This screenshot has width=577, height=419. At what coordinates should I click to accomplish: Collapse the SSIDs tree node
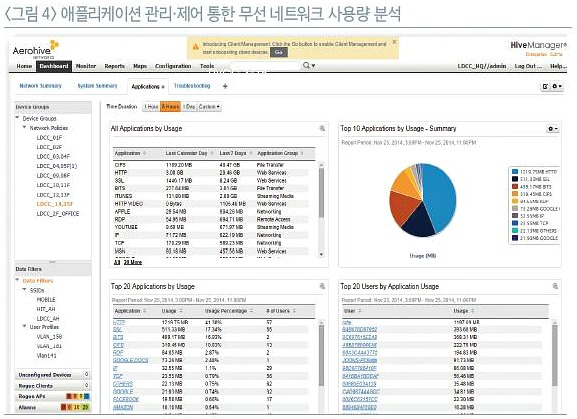coord(24,290)
